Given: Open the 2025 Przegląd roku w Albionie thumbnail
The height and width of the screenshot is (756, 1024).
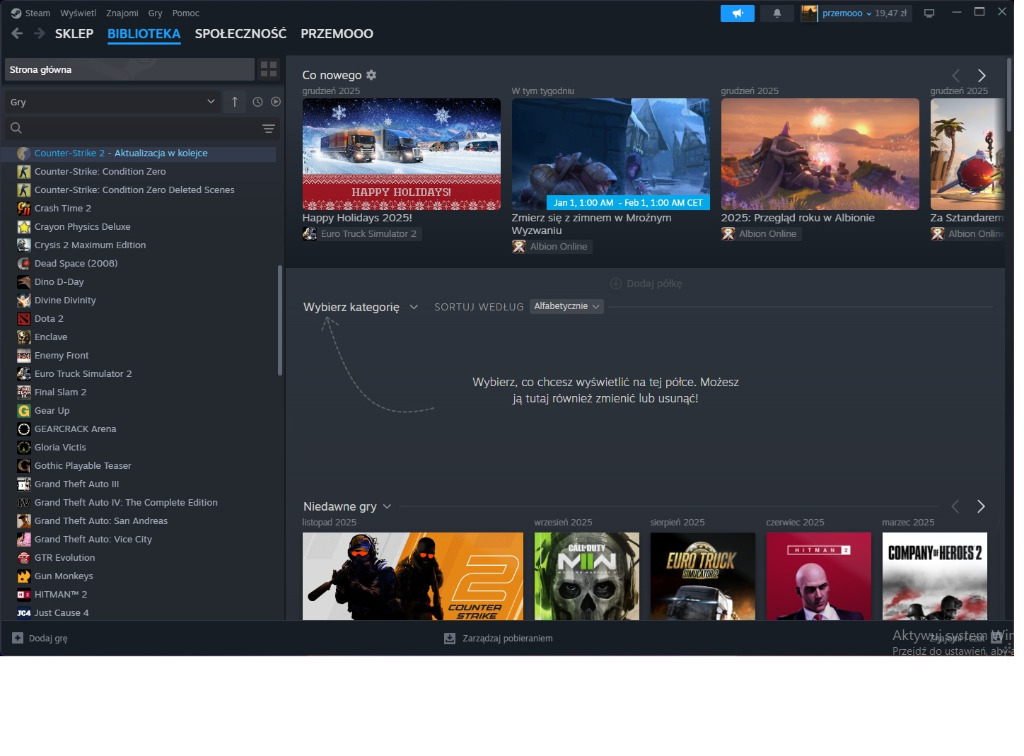Looking at the screenshot, I should click(x=820, y=154).
